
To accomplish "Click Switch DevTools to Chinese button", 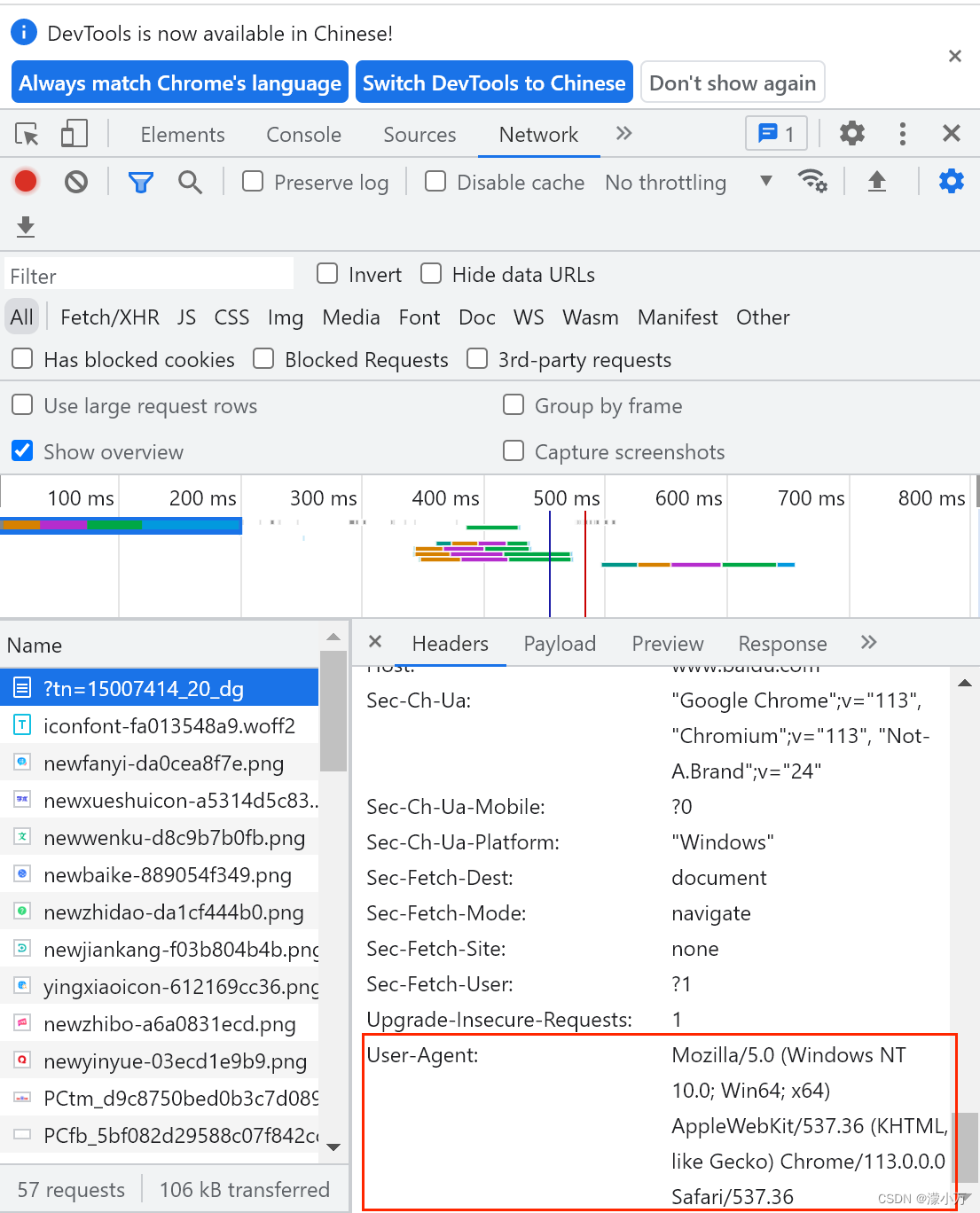I will pyautogui.click(x=494, y=82).
